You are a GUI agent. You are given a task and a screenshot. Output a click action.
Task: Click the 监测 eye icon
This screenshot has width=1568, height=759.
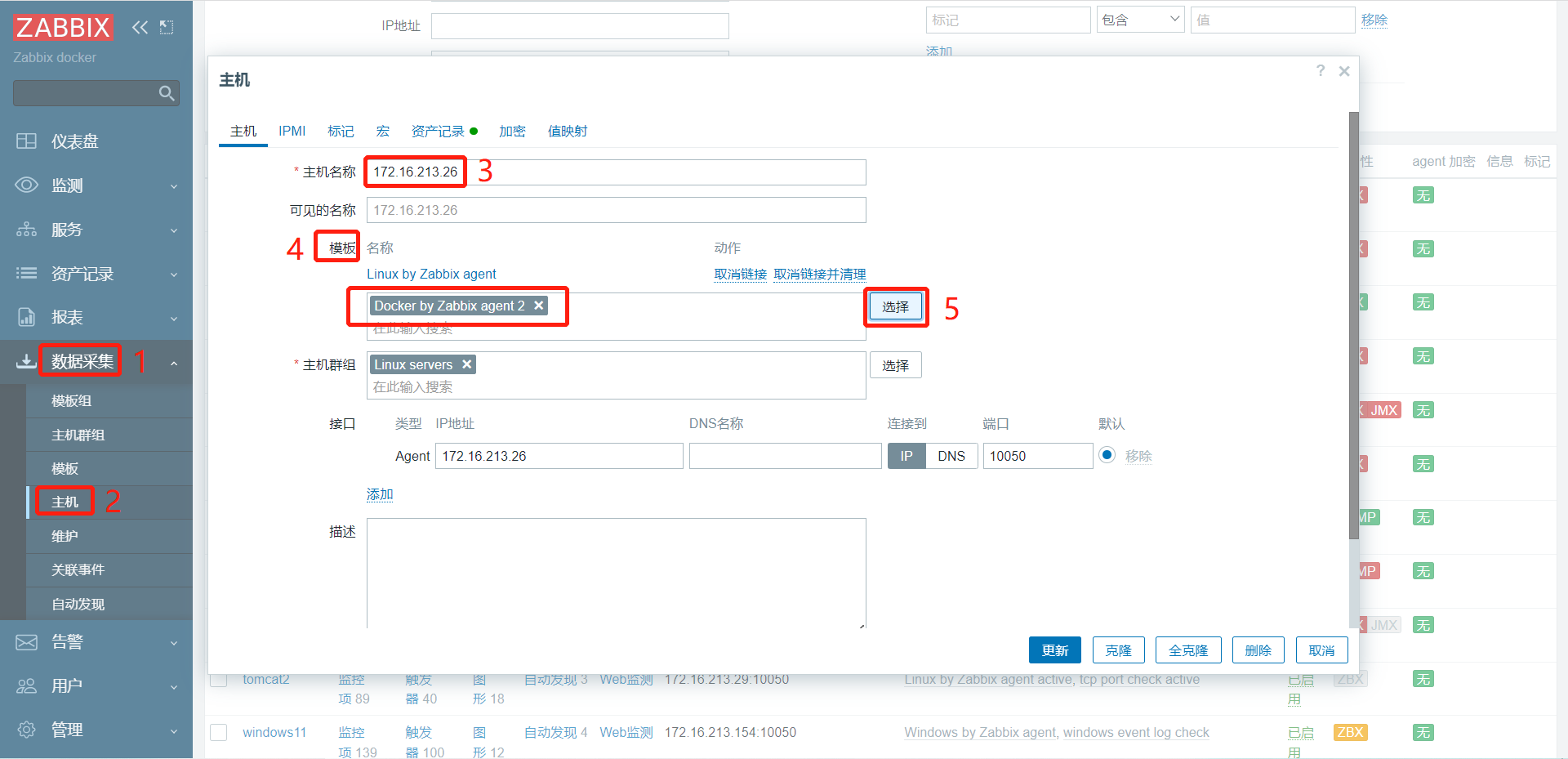pyautogui.click(x=26, y=185)
